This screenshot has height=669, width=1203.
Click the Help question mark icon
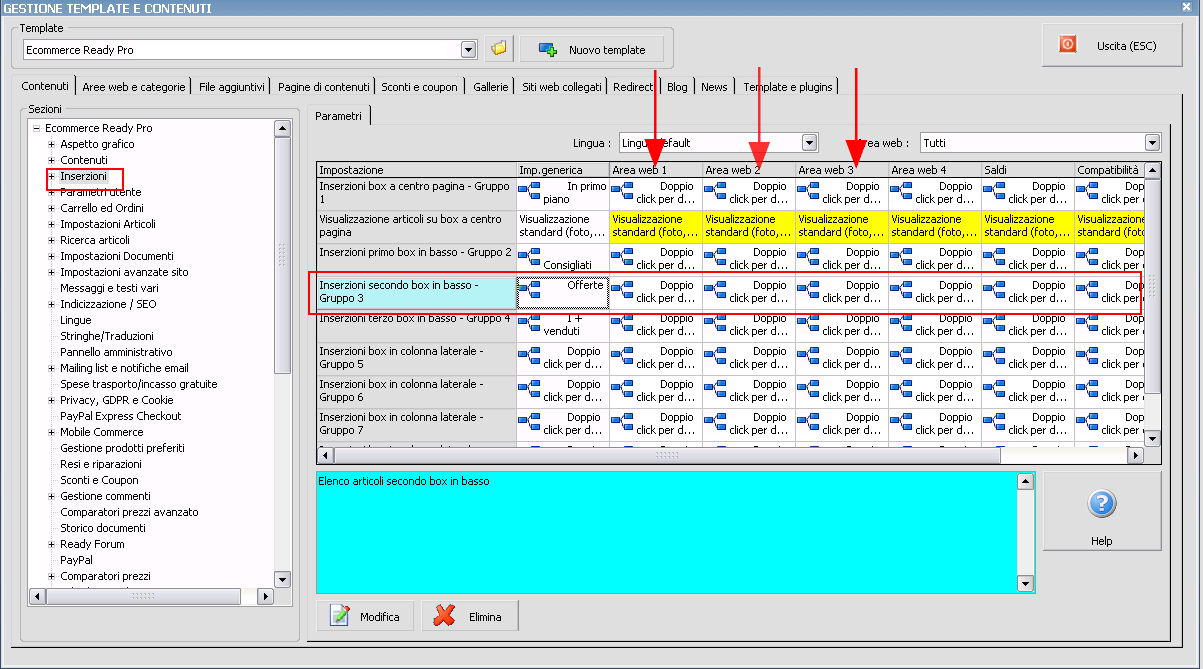[1101, 505]
